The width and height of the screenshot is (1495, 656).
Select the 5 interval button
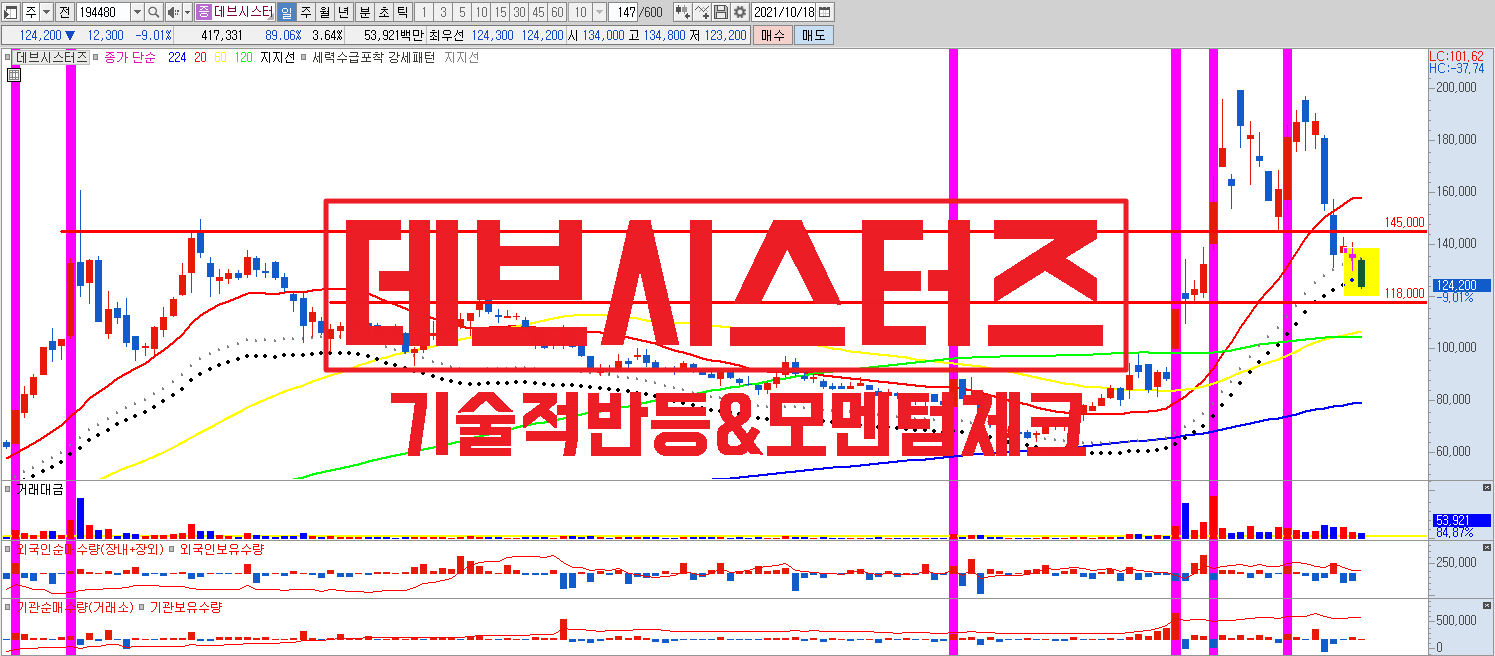[x=462, y=12]
